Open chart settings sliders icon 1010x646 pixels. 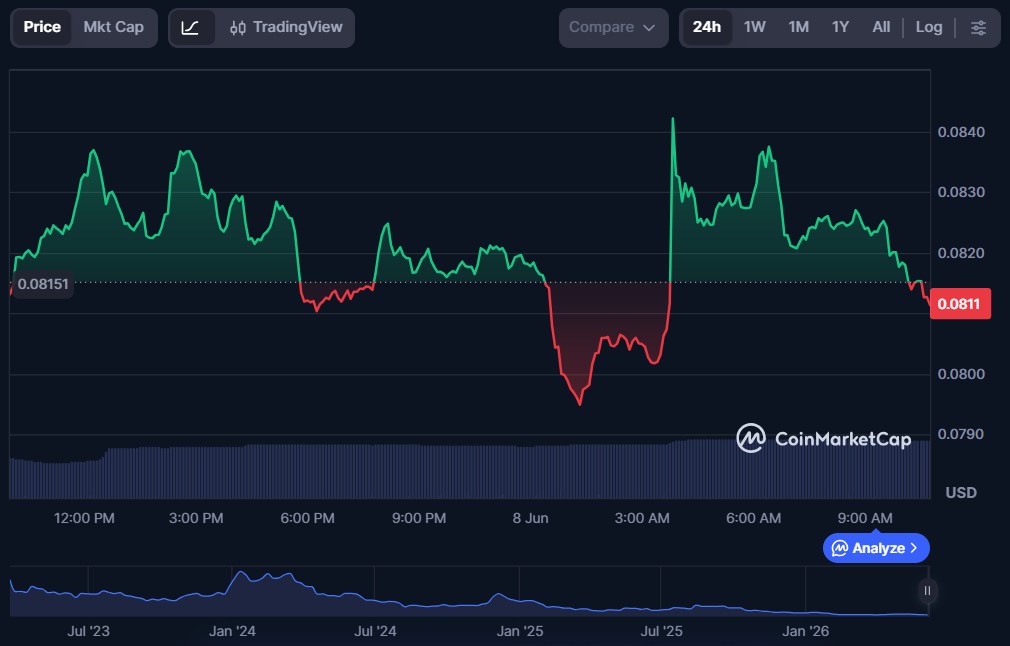tap(978, 28)
